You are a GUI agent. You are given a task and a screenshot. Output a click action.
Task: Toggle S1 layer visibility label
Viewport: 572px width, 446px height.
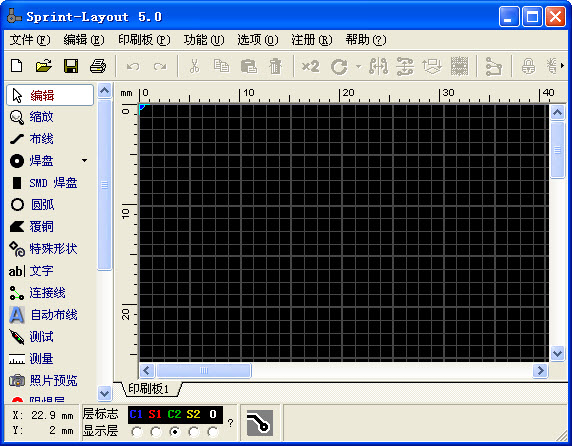click(x=155, y=414)
